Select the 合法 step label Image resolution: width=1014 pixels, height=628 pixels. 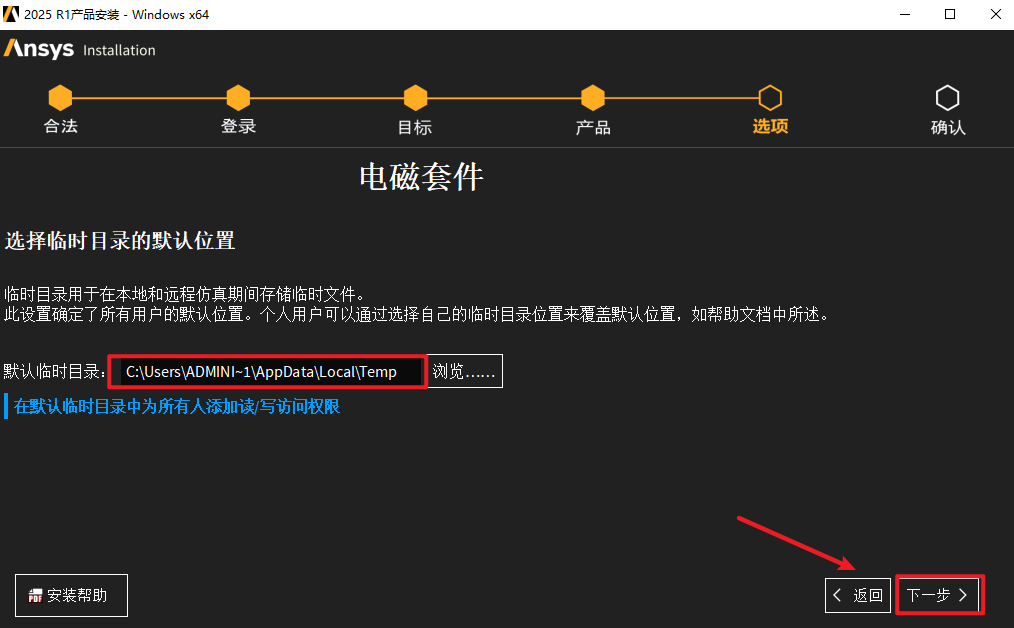[61, 126]
